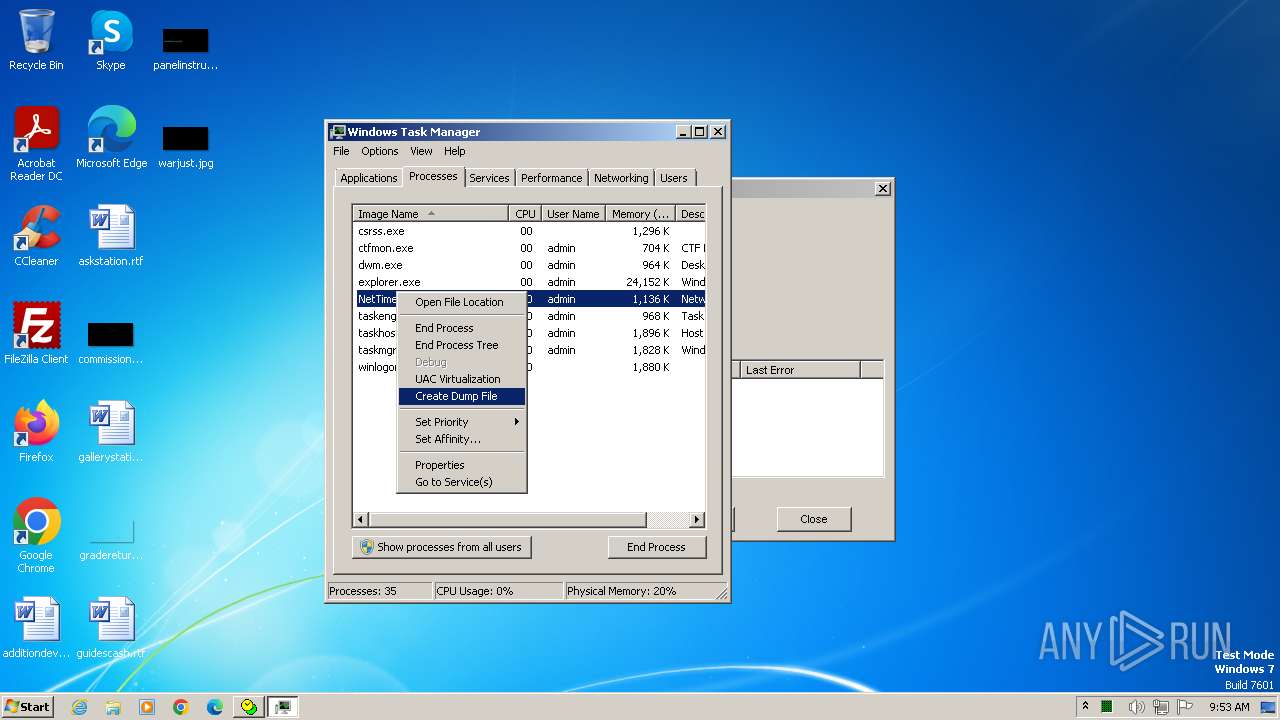Select the dwm.exe process row
This screenshot has height=720, width=1280.
pos(530,265)
